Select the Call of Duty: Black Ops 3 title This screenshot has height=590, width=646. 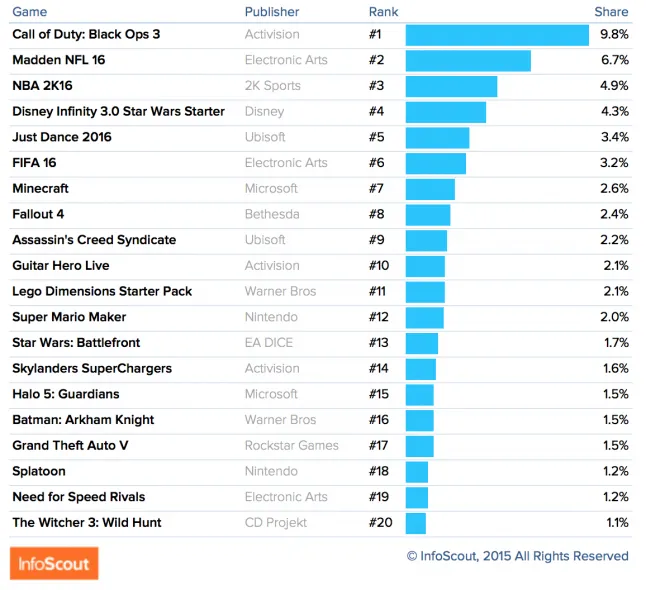[86, 34]
